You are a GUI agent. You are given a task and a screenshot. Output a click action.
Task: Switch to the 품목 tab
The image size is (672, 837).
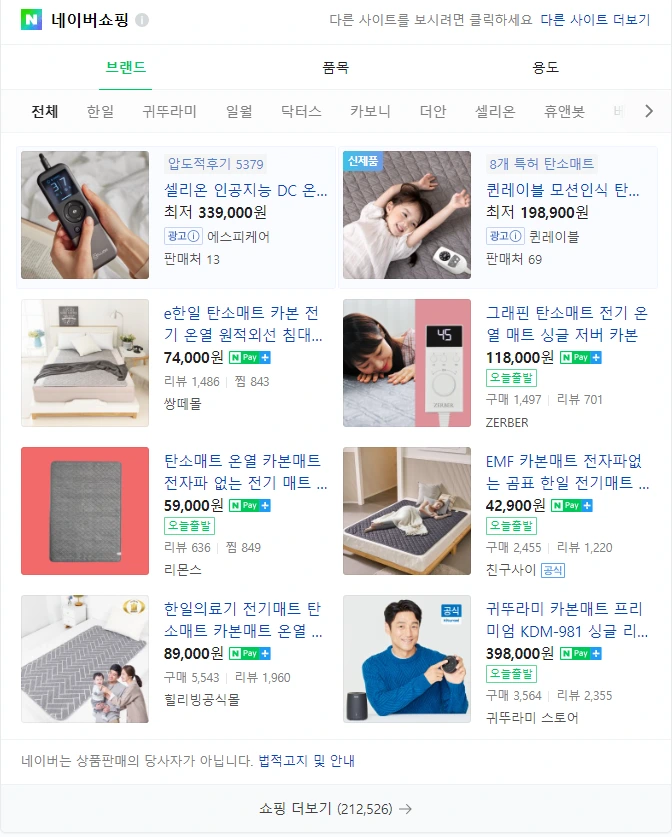[336, 67]
